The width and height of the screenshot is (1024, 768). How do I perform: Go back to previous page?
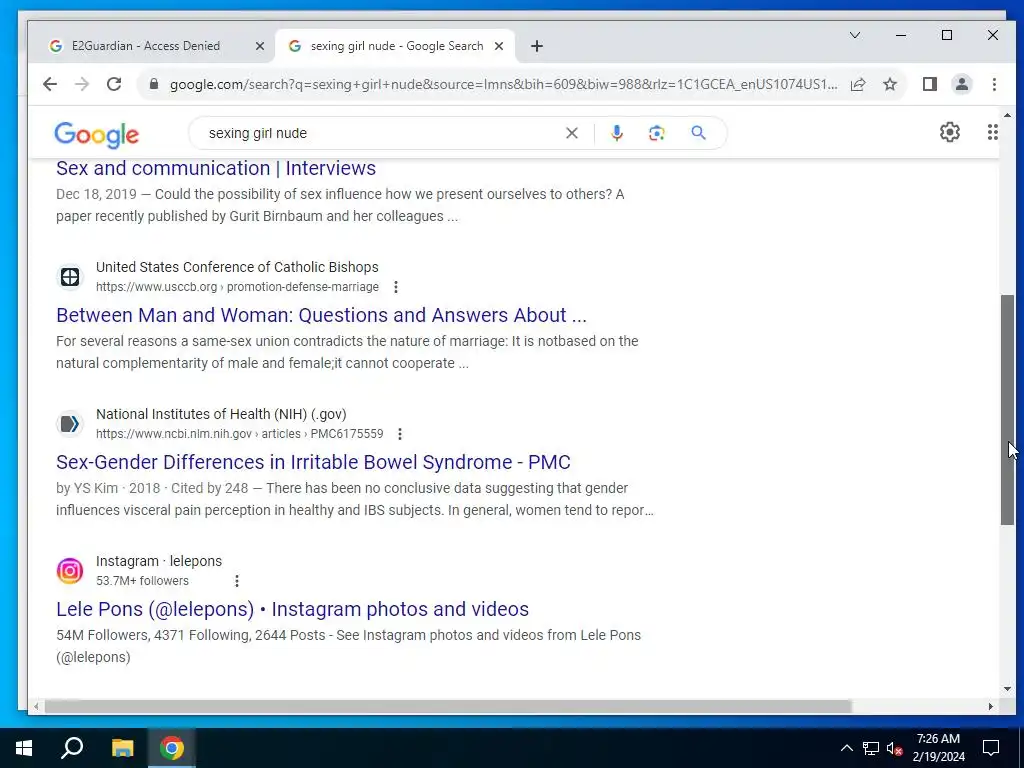(x=50, y=84)
